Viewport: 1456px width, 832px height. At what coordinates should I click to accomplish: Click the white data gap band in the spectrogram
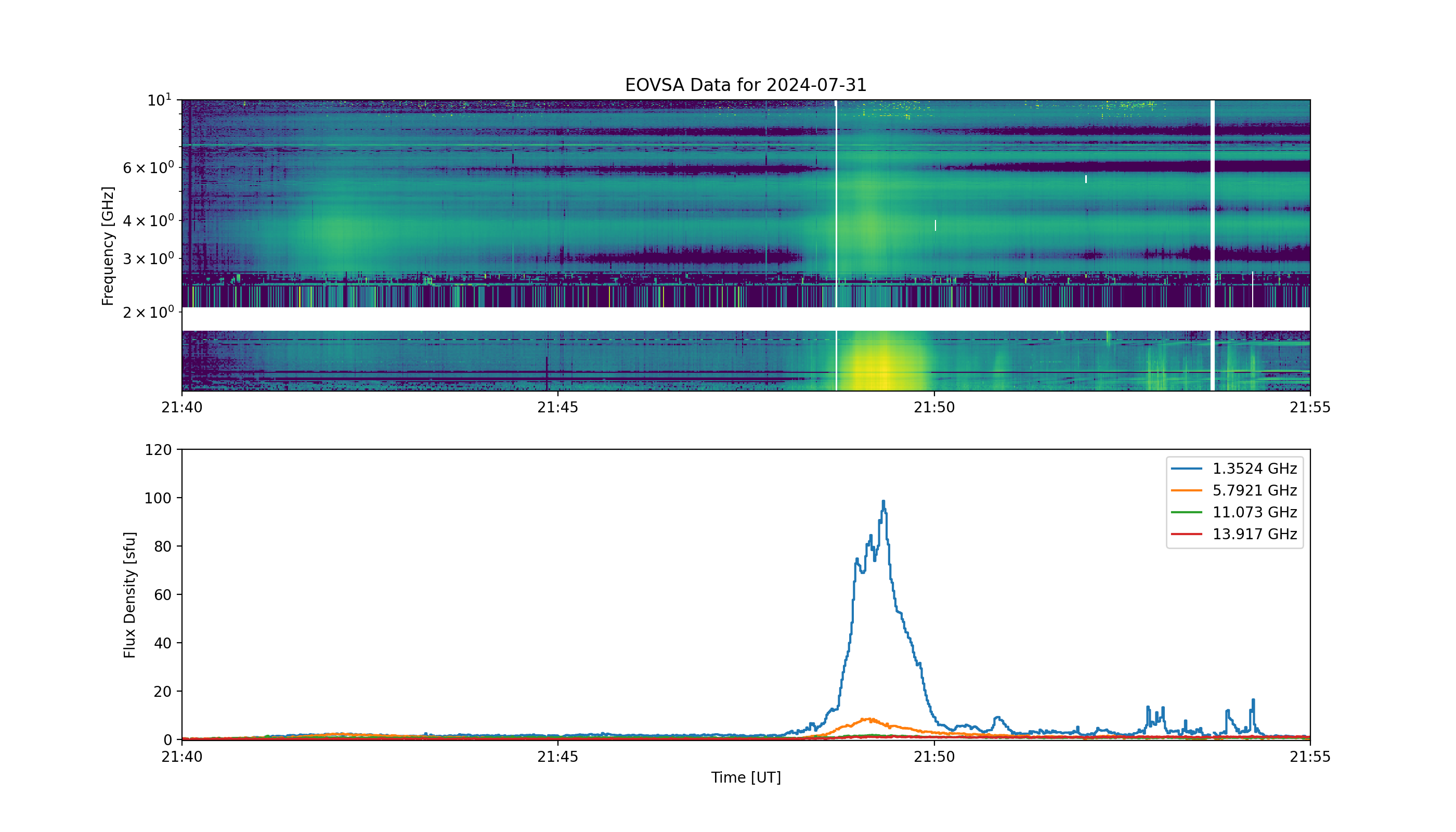(746, 319)
